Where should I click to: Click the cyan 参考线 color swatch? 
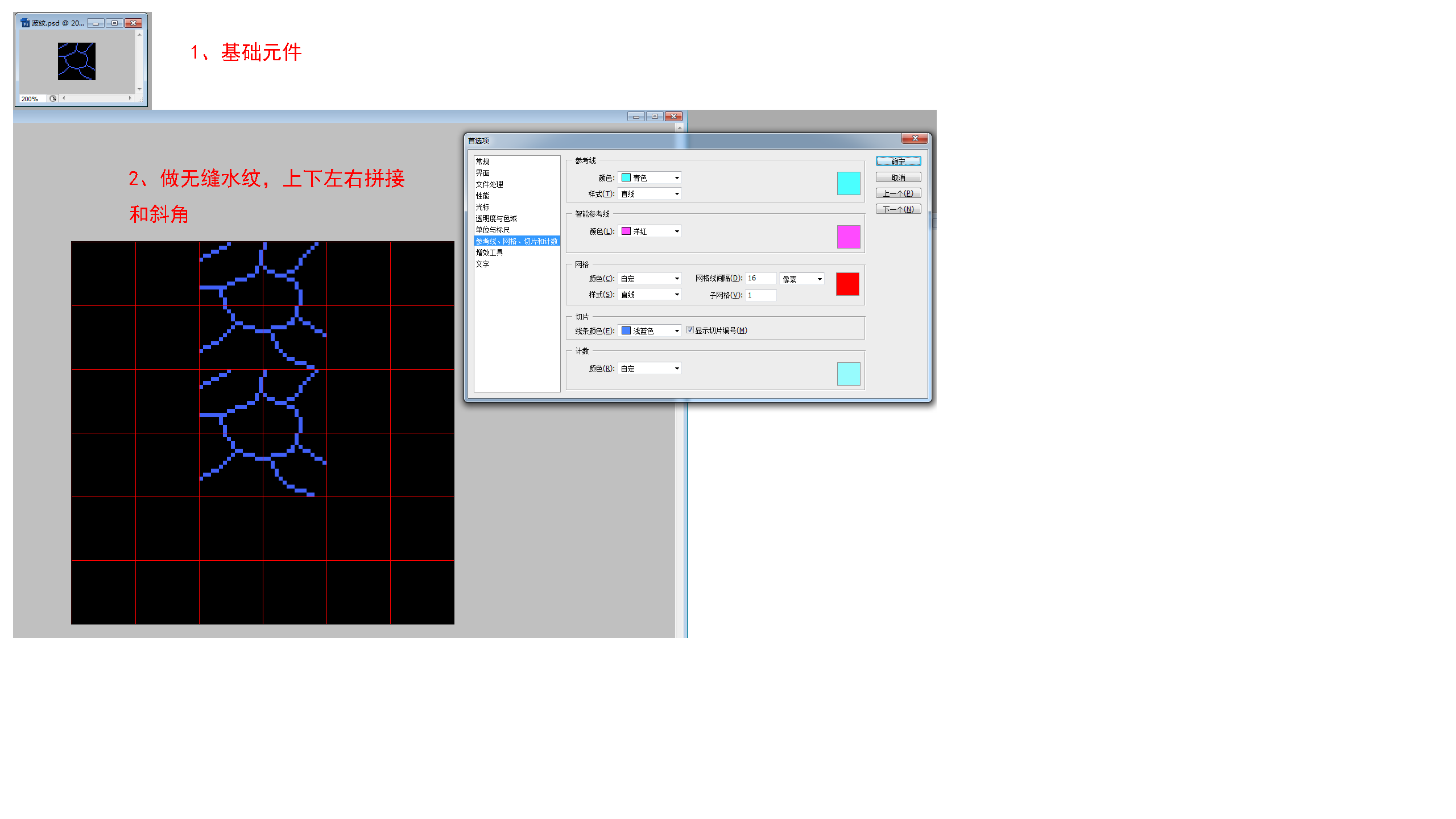point(849,184)
